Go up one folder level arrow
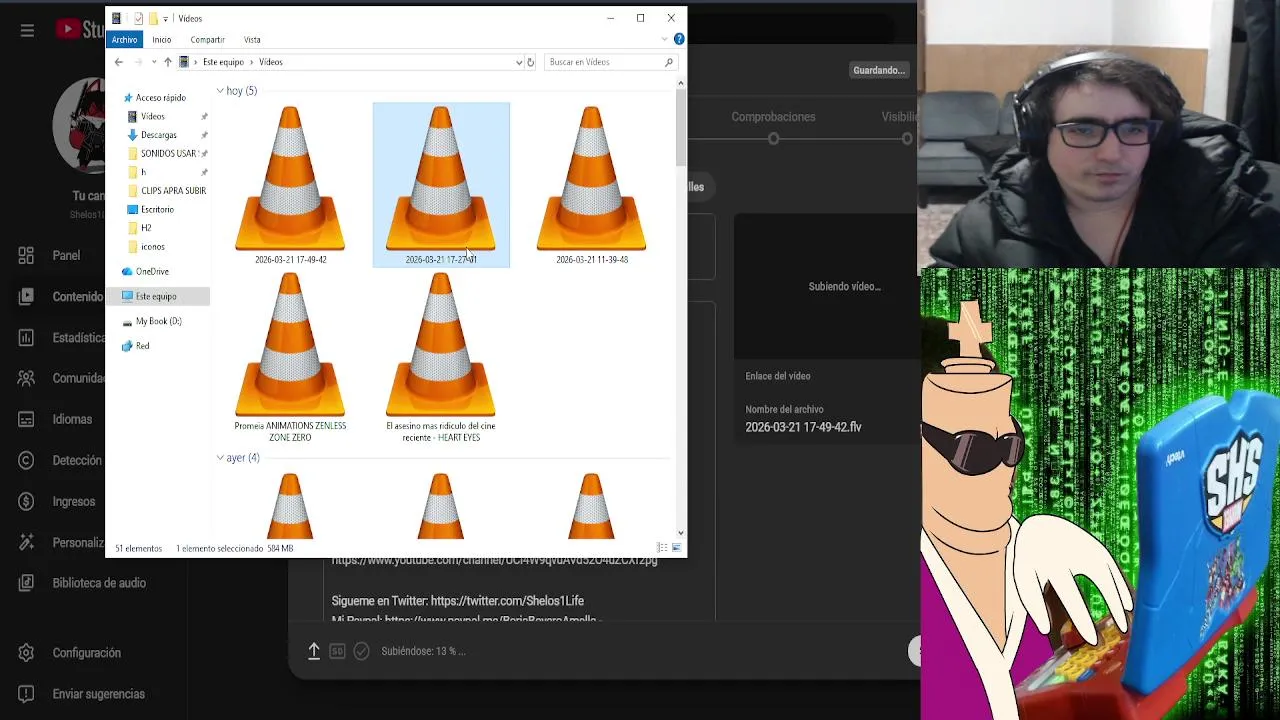Image resolution: width=1280 pixels, height=720 pixels. tap(167, 62)
